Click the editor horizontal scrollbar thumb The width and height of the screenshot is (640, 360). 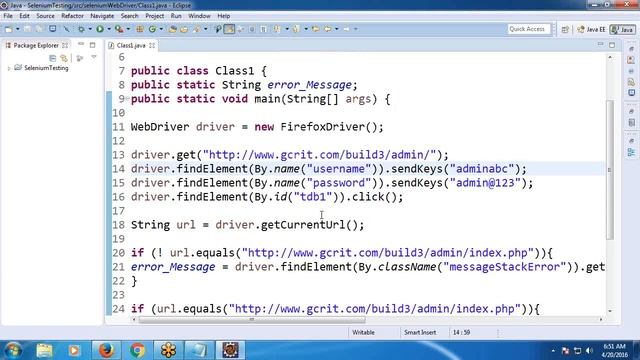[x=252, y=320]
